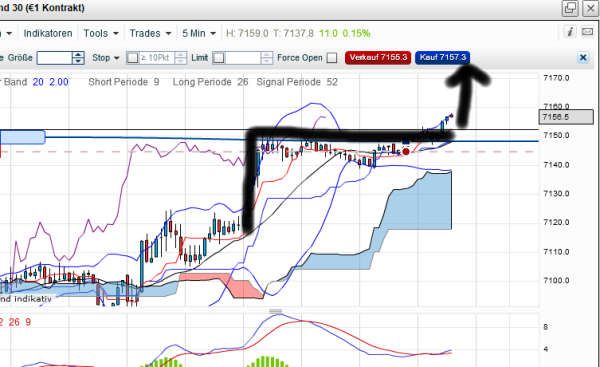
Task: Decrease Größe with the down stepper
Action: pos(78,61)
